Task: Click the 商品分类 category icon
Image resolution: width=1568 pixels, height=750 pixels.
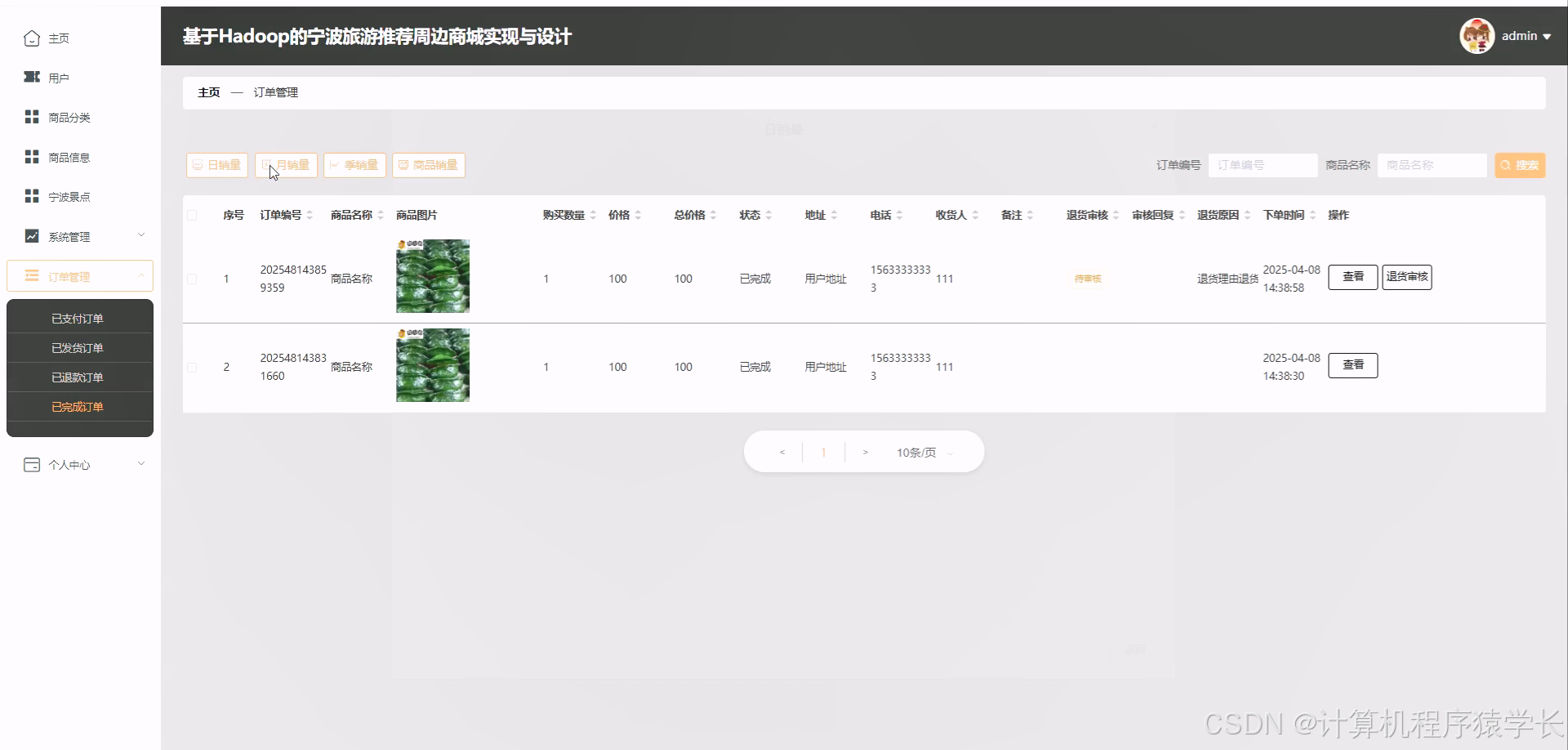Action: pyautogui.click(x=32, y=116)
